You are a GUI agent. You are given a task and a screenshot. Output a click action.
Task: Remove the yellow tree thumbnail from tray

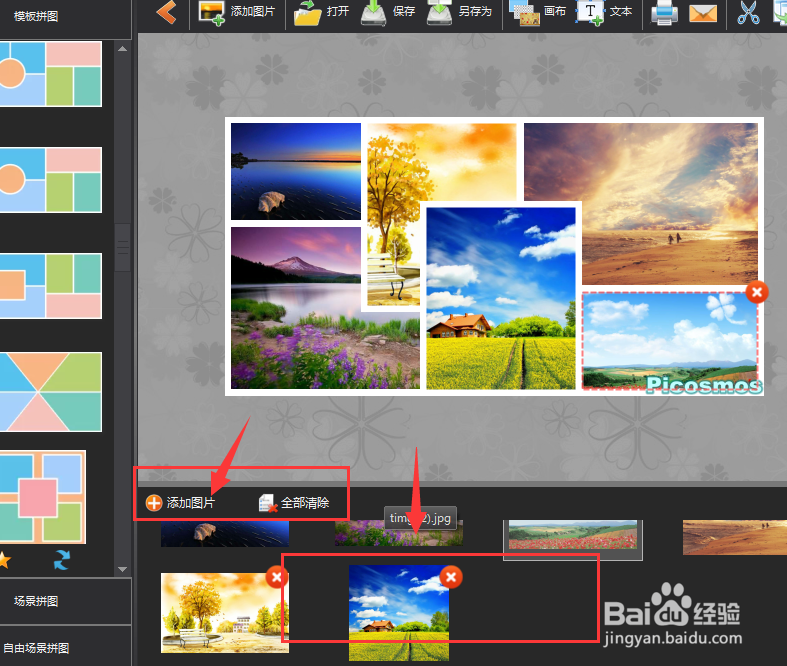pyautogui.click(x=277, y=577)
